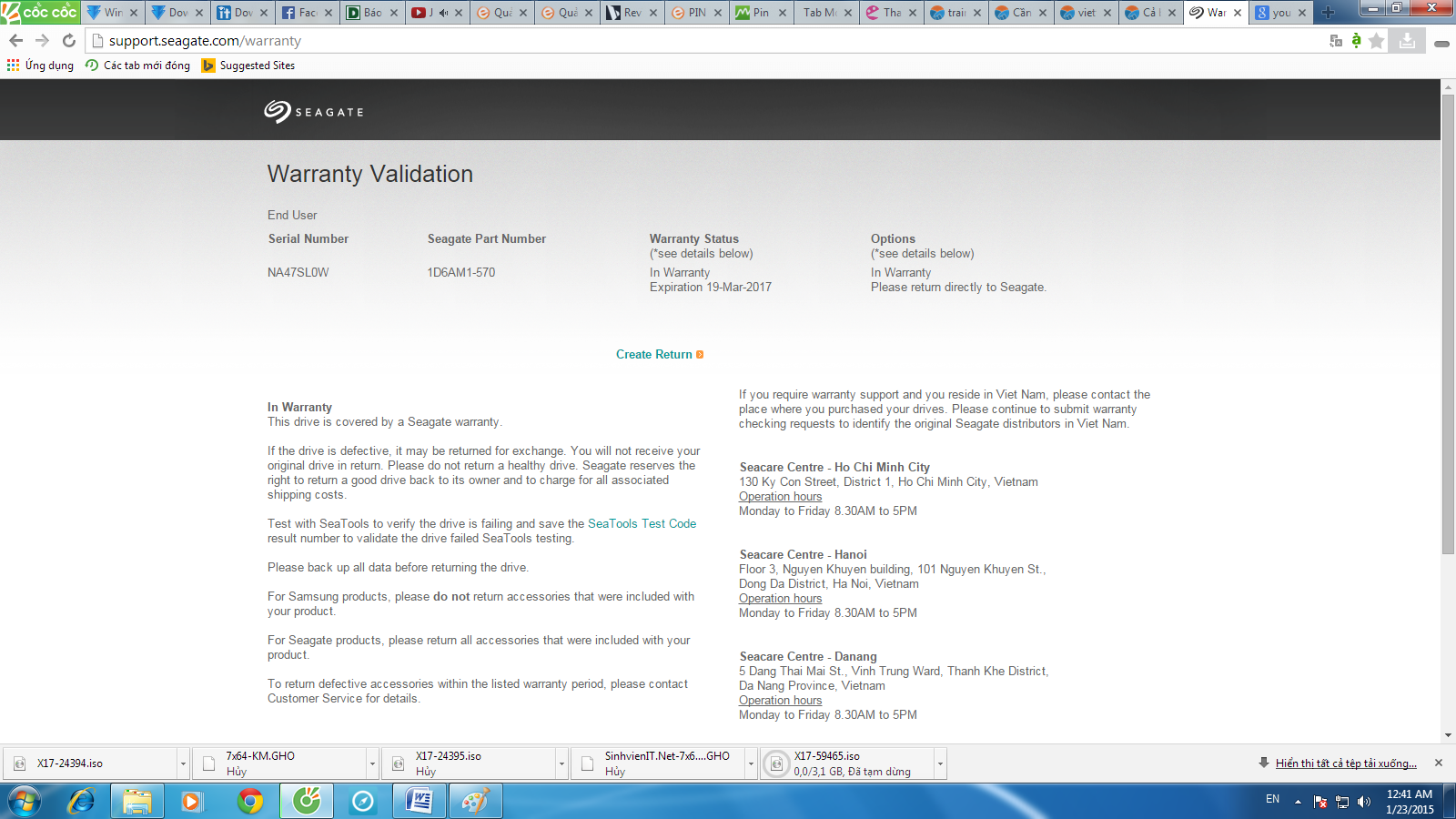
Task: Open the Ứng dụng apps shortcut
Action: pos(40,66)
